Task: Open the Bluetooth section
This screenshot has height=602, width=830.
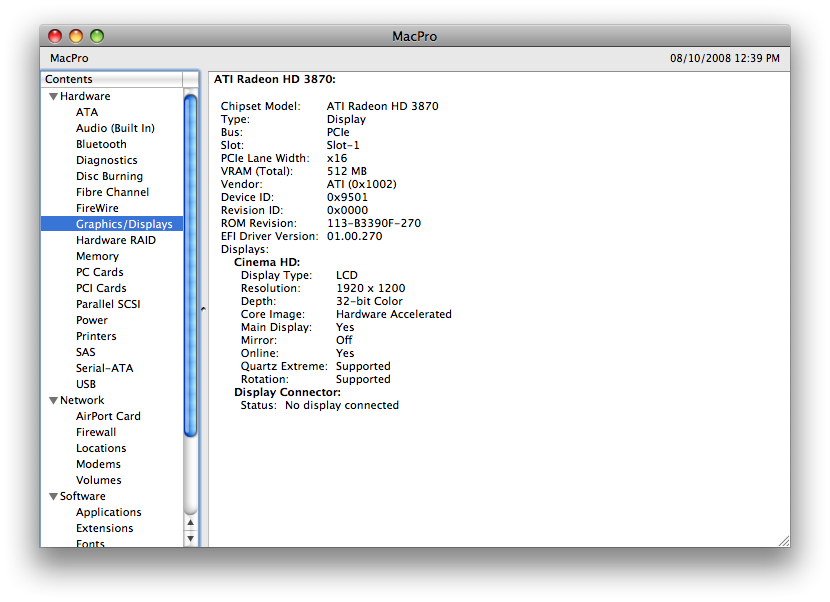Action: click(101, 144)
